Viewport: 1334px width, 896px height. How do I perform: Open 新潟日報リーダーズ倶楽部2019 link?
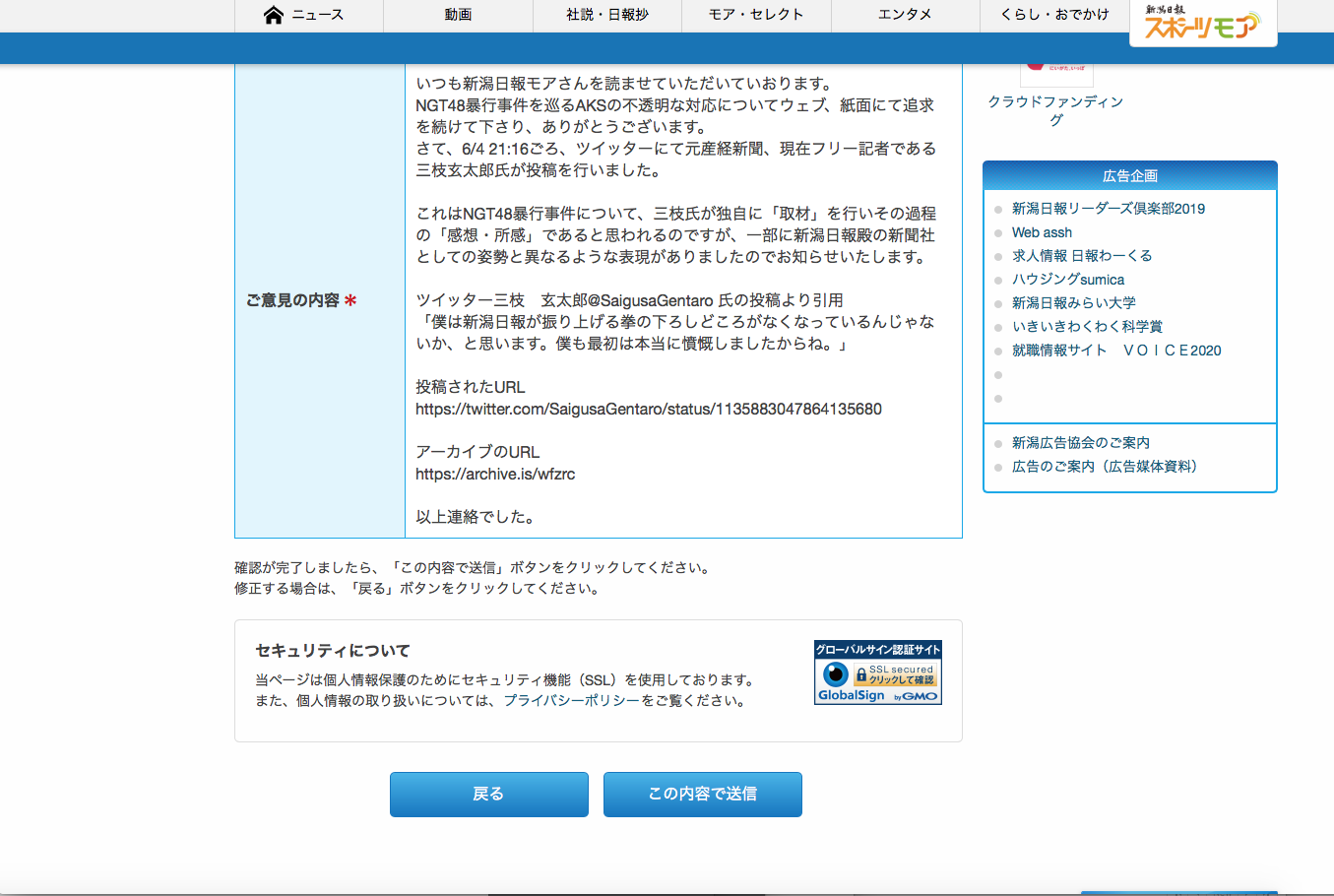[1109, 209]
